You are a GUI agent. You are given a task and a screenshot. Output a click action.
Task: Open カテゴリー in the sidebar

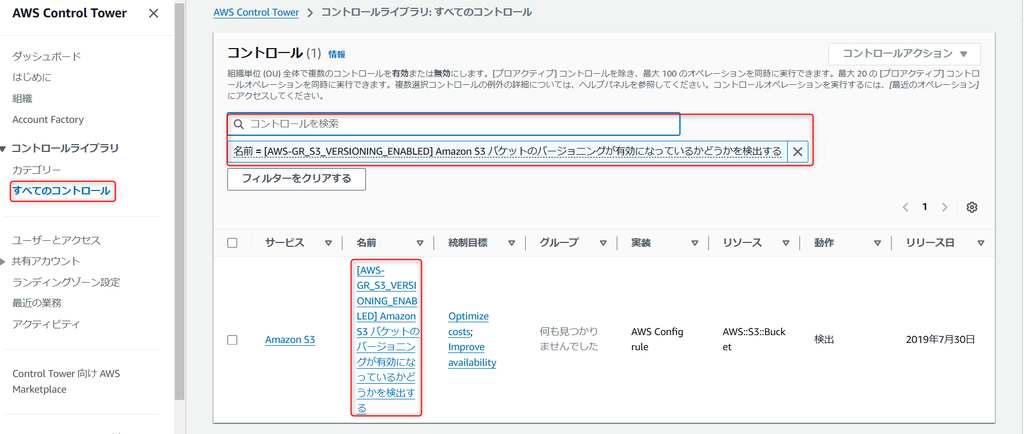coord(37,170)
